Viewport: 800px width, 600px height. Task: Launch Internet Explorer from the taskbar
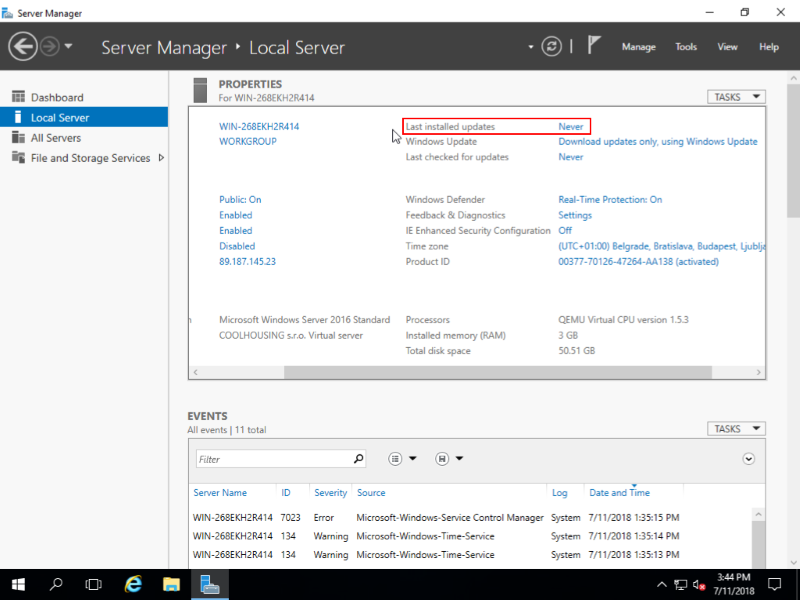point(133,584)
